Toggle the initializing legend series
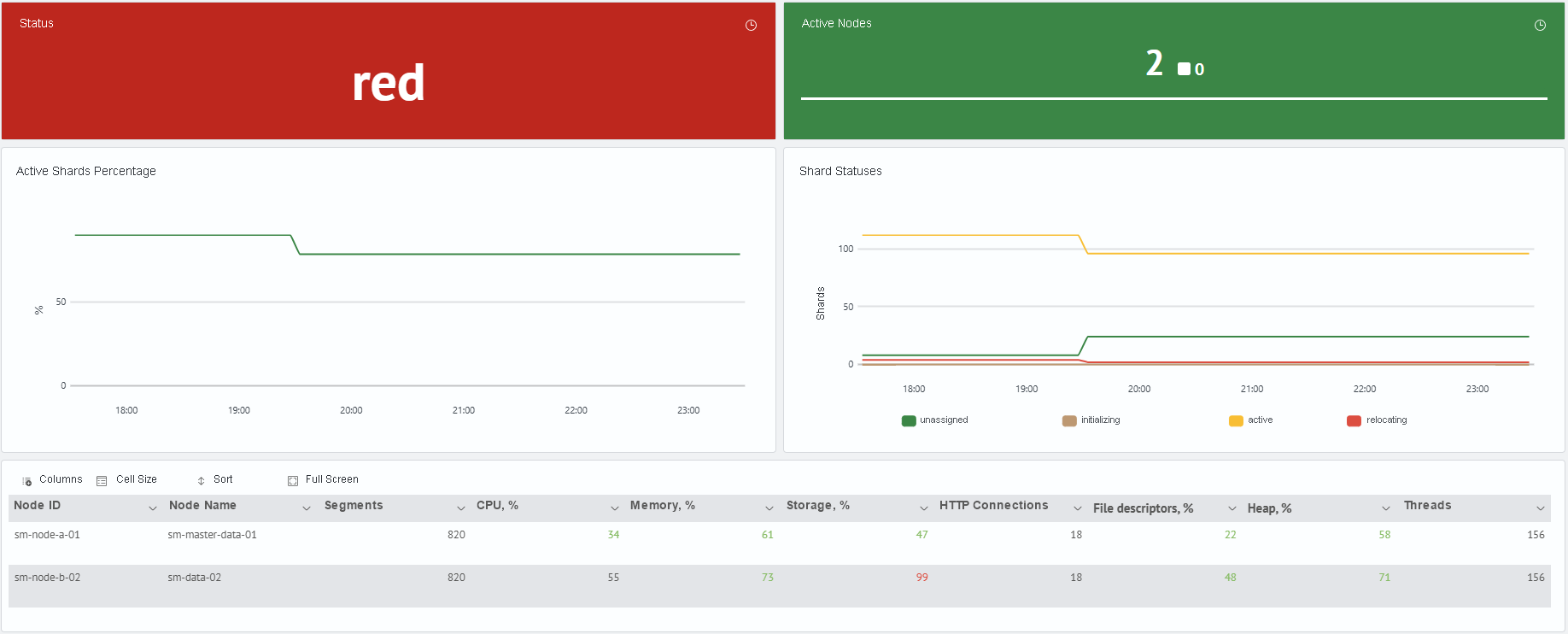This screenshot has width=1568, height=634. (x=1091, y=420)
